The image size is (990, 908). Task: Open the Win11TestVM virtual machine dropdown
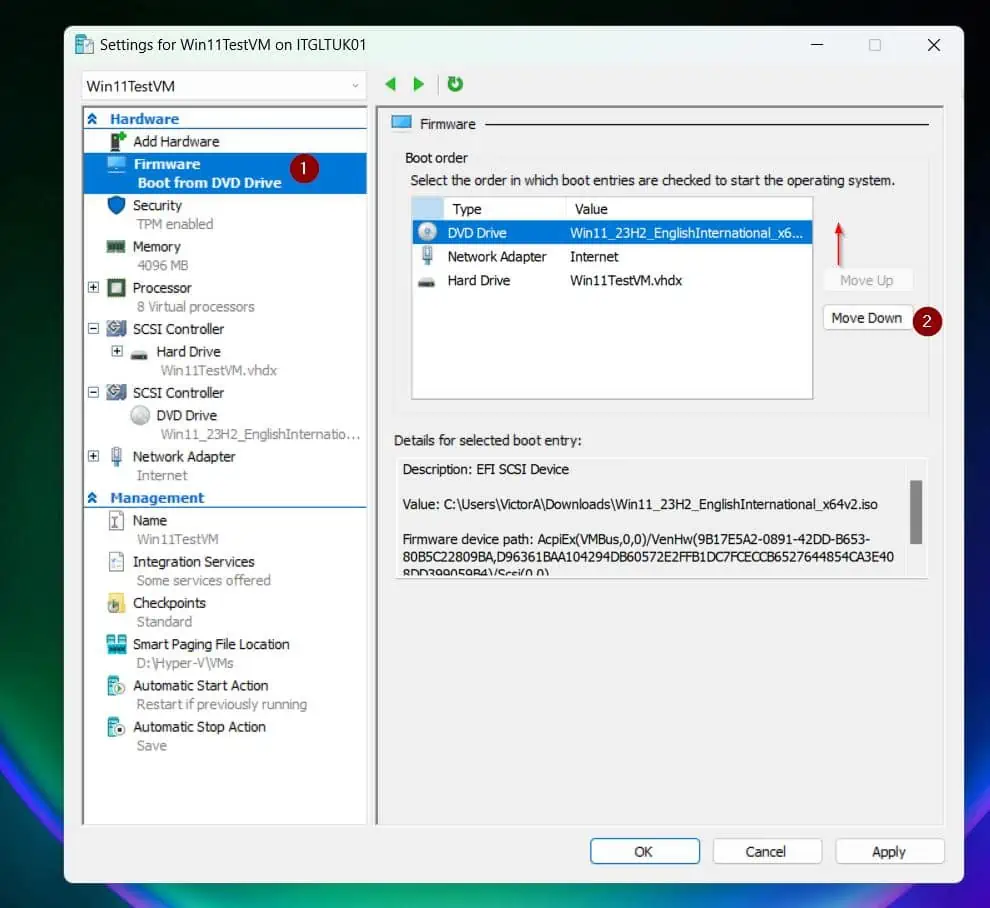click(x=224, y=86)
